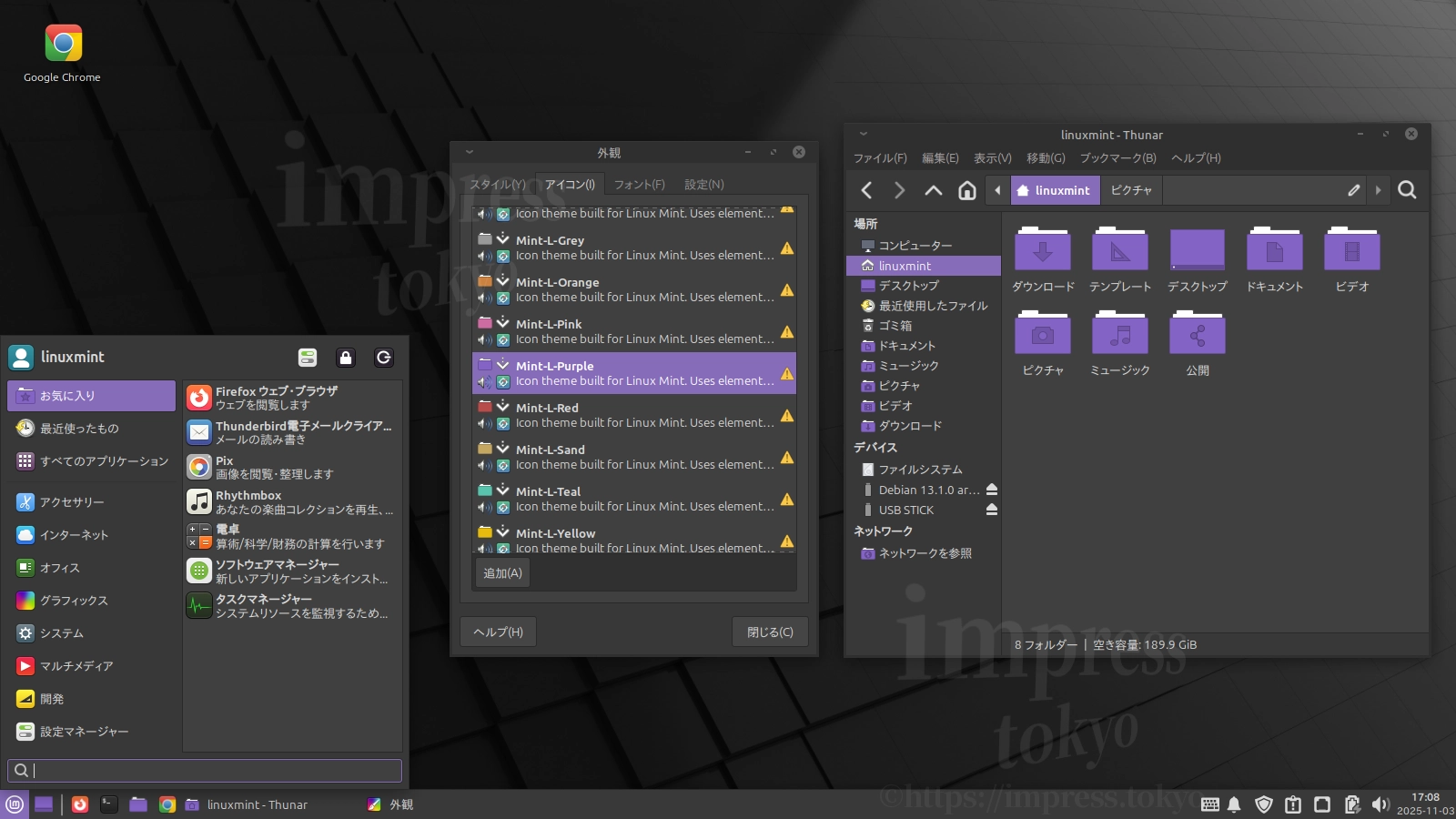Viewport: 1456px width, 819px height.
Task: Open ブックマーク(B) menu in Thunar
Action: pos(1117,158)
